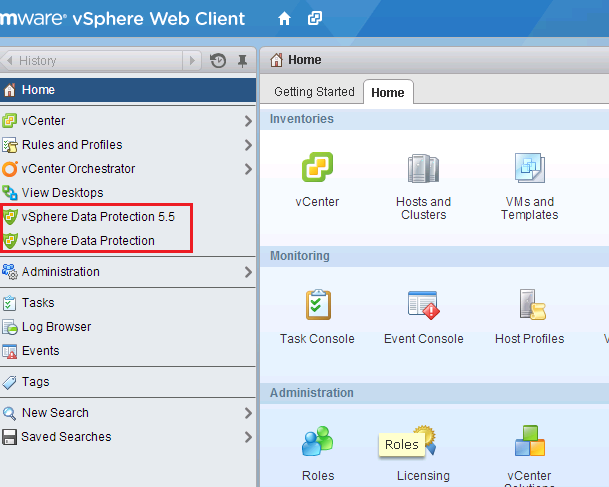The height and width of the screenshot is (487, 609).
Task: Open the Roles administration icon
Action: point(317,441)
